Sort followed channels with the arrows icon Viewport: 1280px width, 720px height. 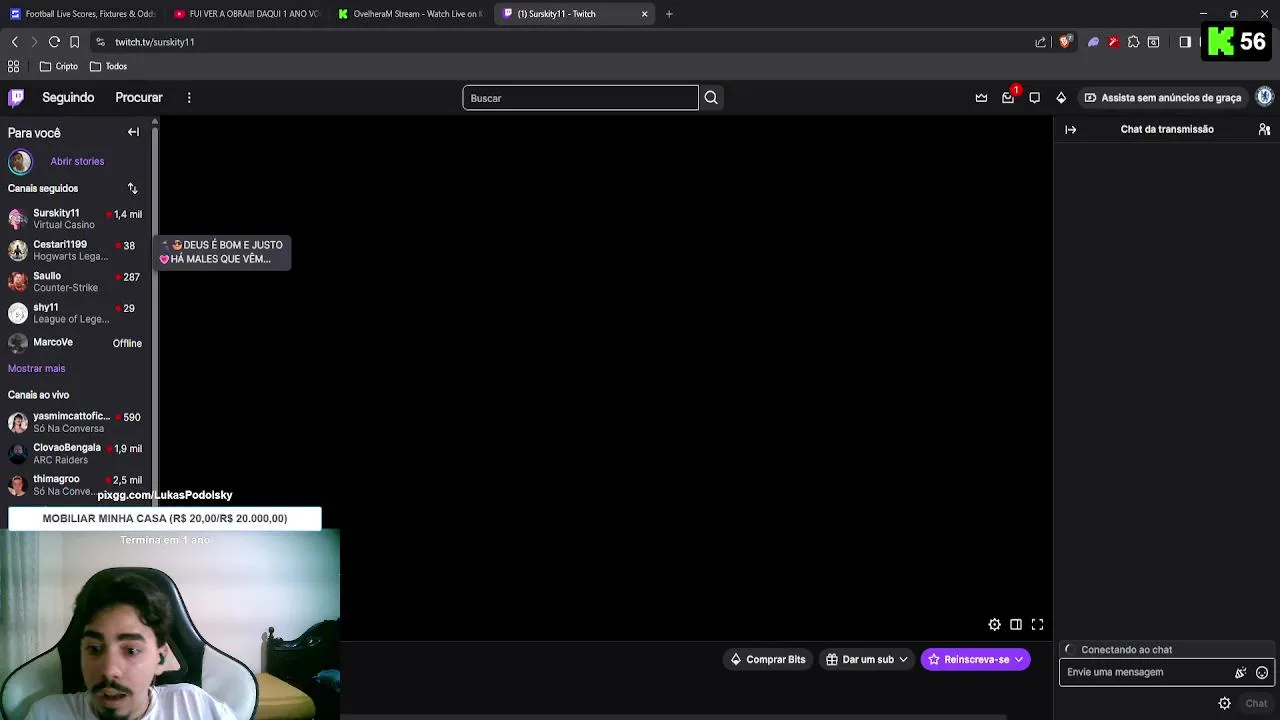click(132, 188)
